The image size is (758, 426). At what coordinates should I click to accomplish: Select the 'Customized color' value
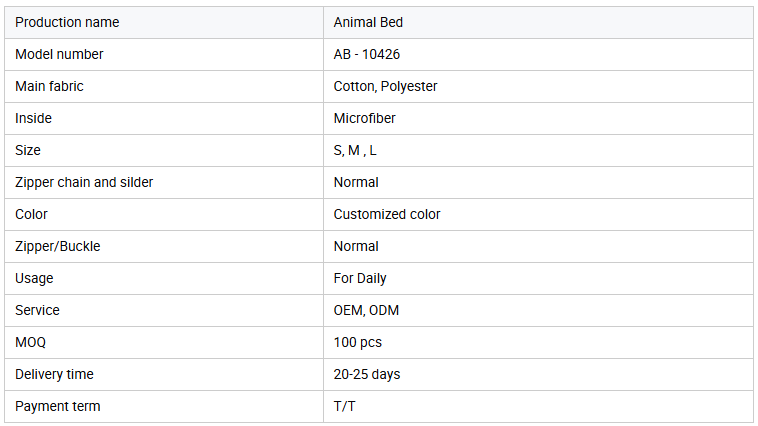(387, 214)
